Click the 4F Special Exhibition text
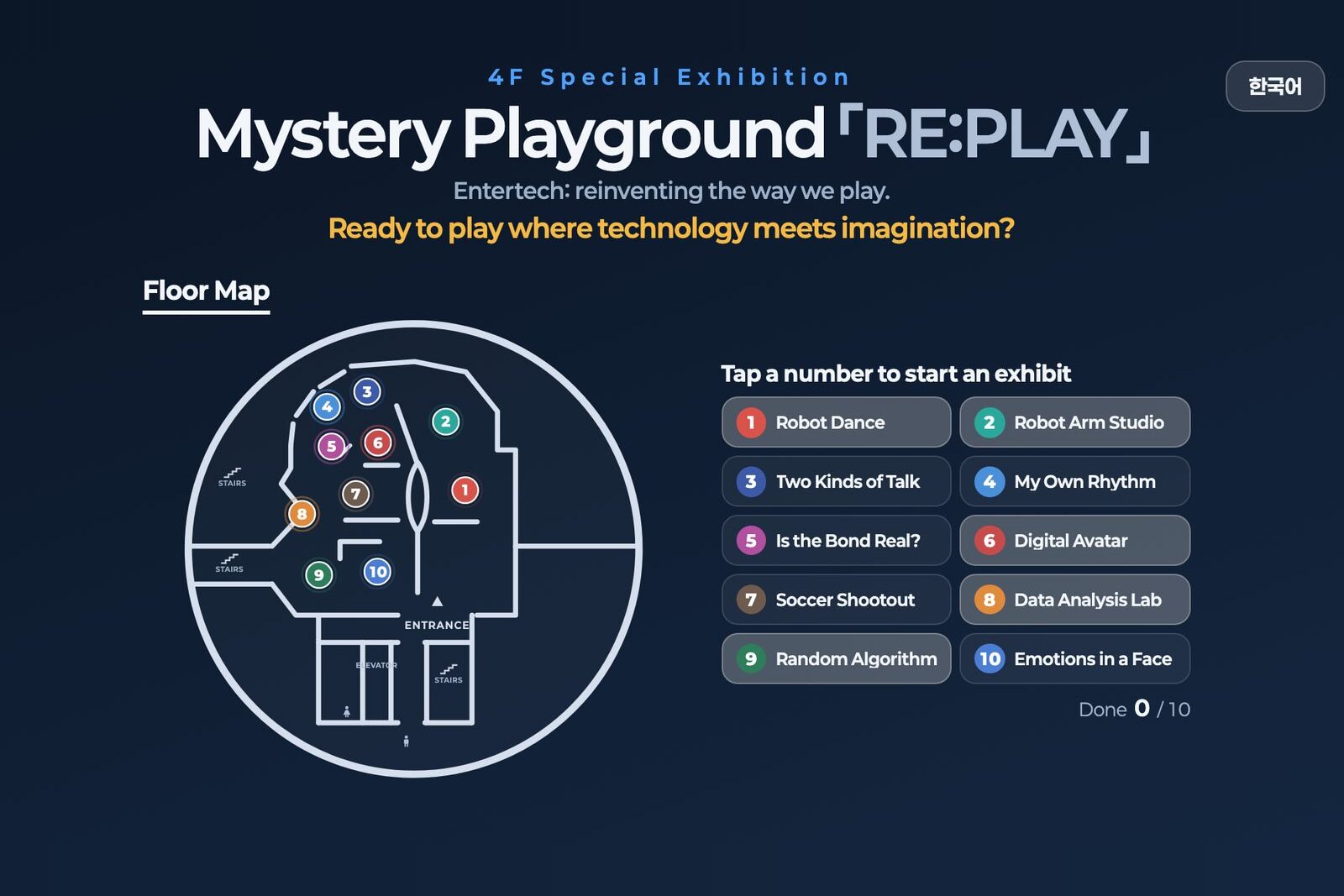Screen dimensions: 1344x896 669,77
